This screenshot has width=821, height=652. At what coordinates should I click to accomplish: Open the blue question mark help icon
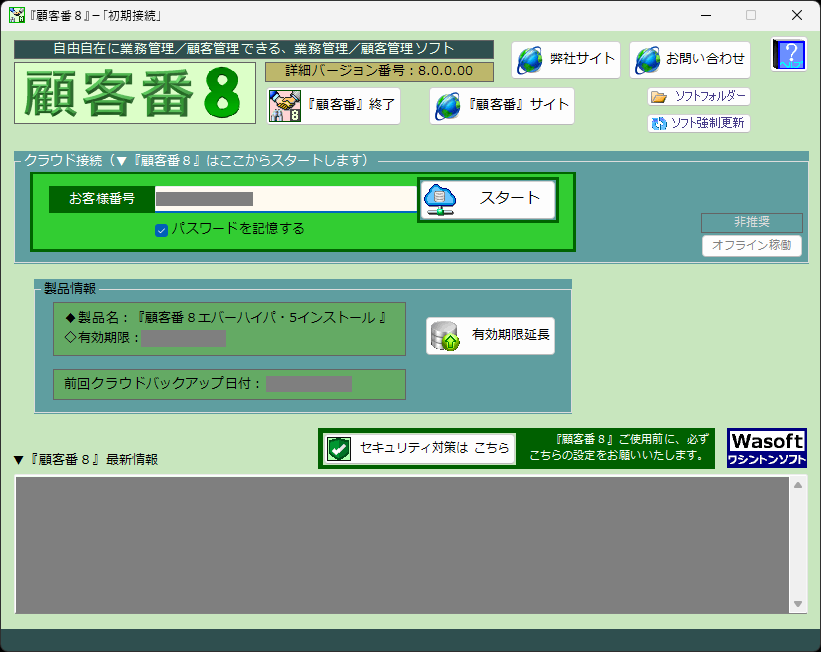789,54
